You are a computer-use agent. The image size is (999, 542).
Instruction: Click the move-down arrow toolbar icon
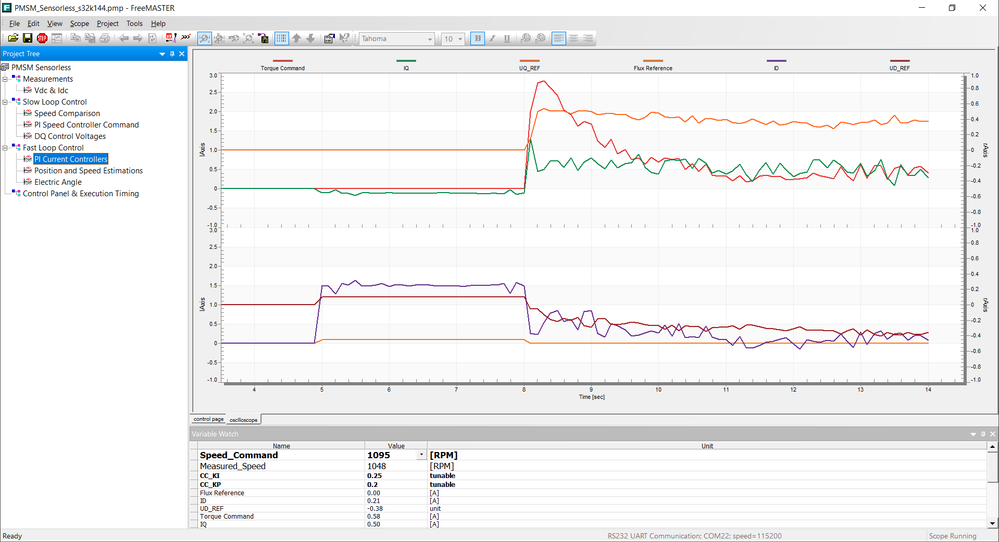(x=310, y=38)
